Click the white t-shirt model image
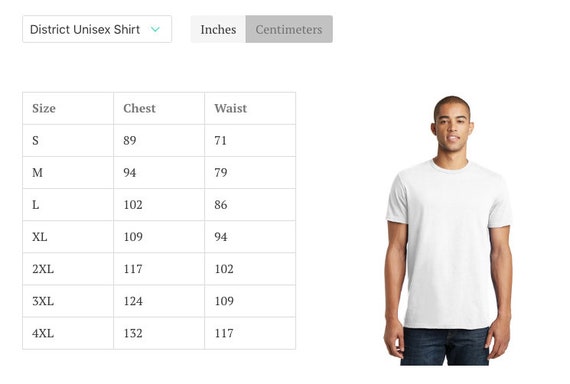The width and height of the screenshot is (570, 384). pyautogui.click(x=448, y=231)
